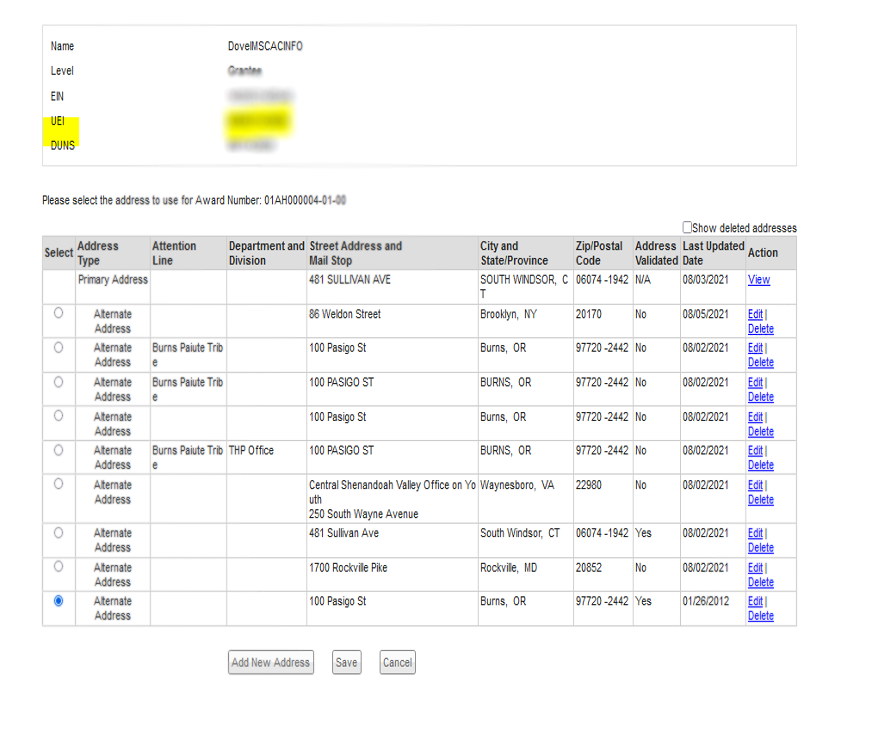
Task: Select the 481 Sullivan Ave alternate radio
Action: tap(58, 532)
